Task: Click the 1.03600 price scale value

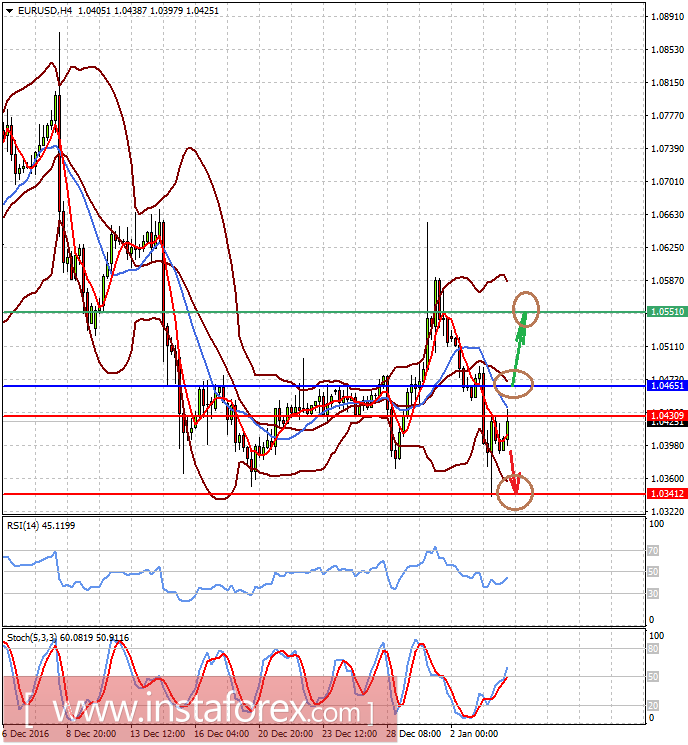Action: [x=668, y=478]
